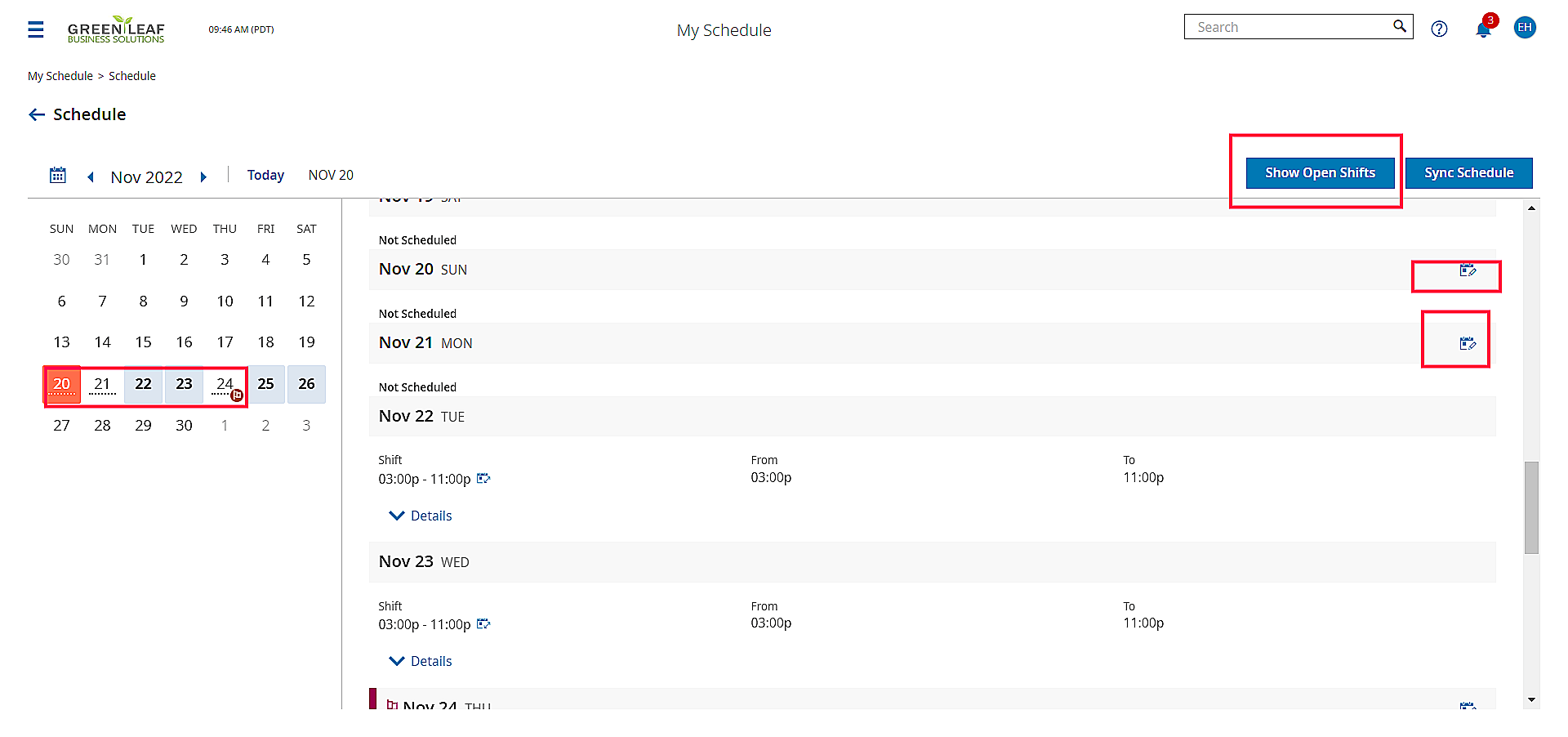Select November 26 in the mini calendar

(306, 384)
